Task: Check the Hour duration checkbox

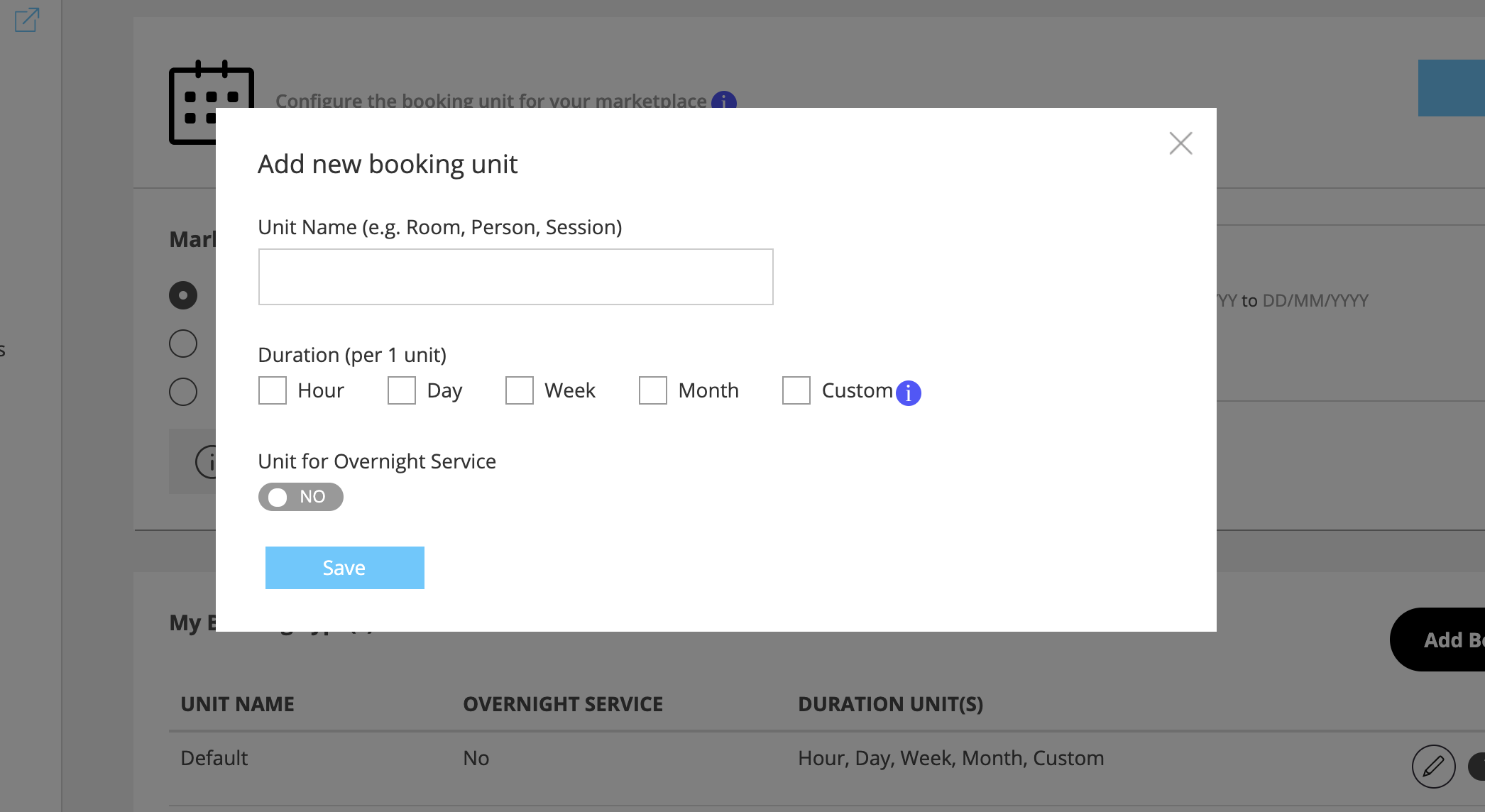Action: (x=273, y=390)
